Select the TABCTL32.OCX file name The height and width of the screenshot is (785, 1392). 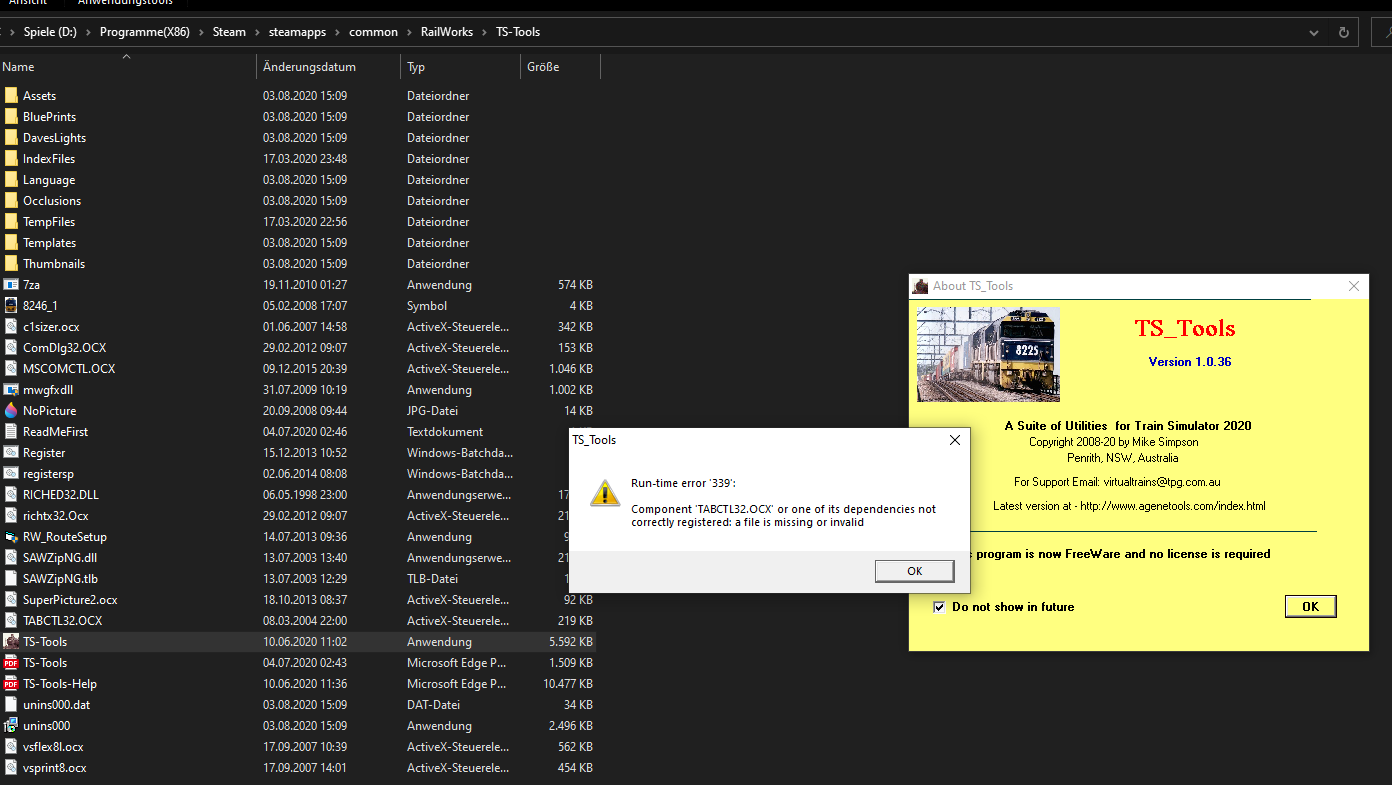(63, 621)
